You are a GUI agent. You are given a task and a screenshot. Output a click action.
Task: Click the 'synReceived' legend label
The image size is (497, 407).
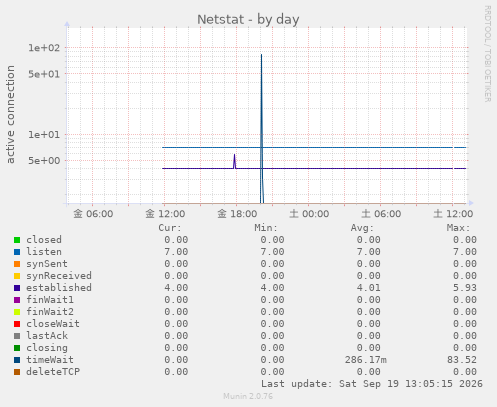59,276
